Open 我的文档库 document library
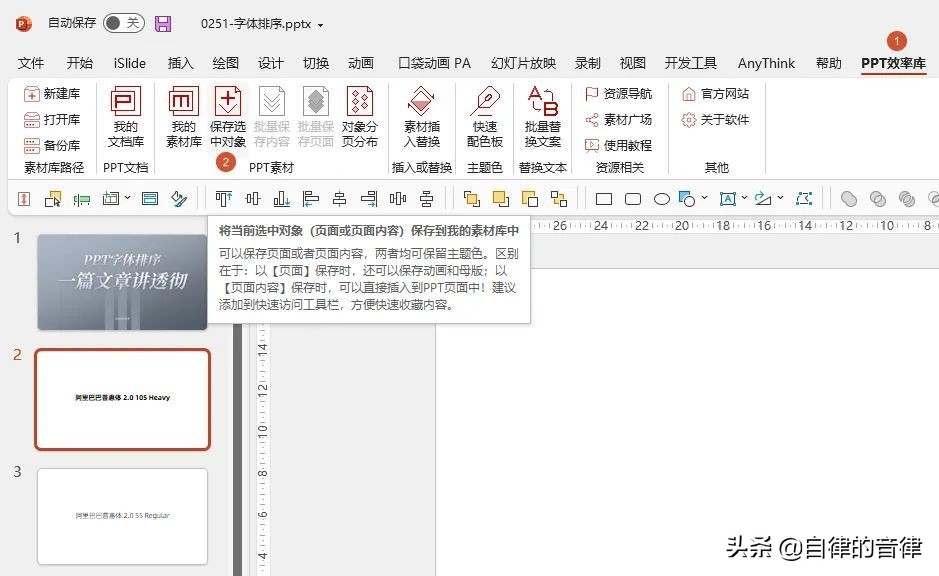 125,117
